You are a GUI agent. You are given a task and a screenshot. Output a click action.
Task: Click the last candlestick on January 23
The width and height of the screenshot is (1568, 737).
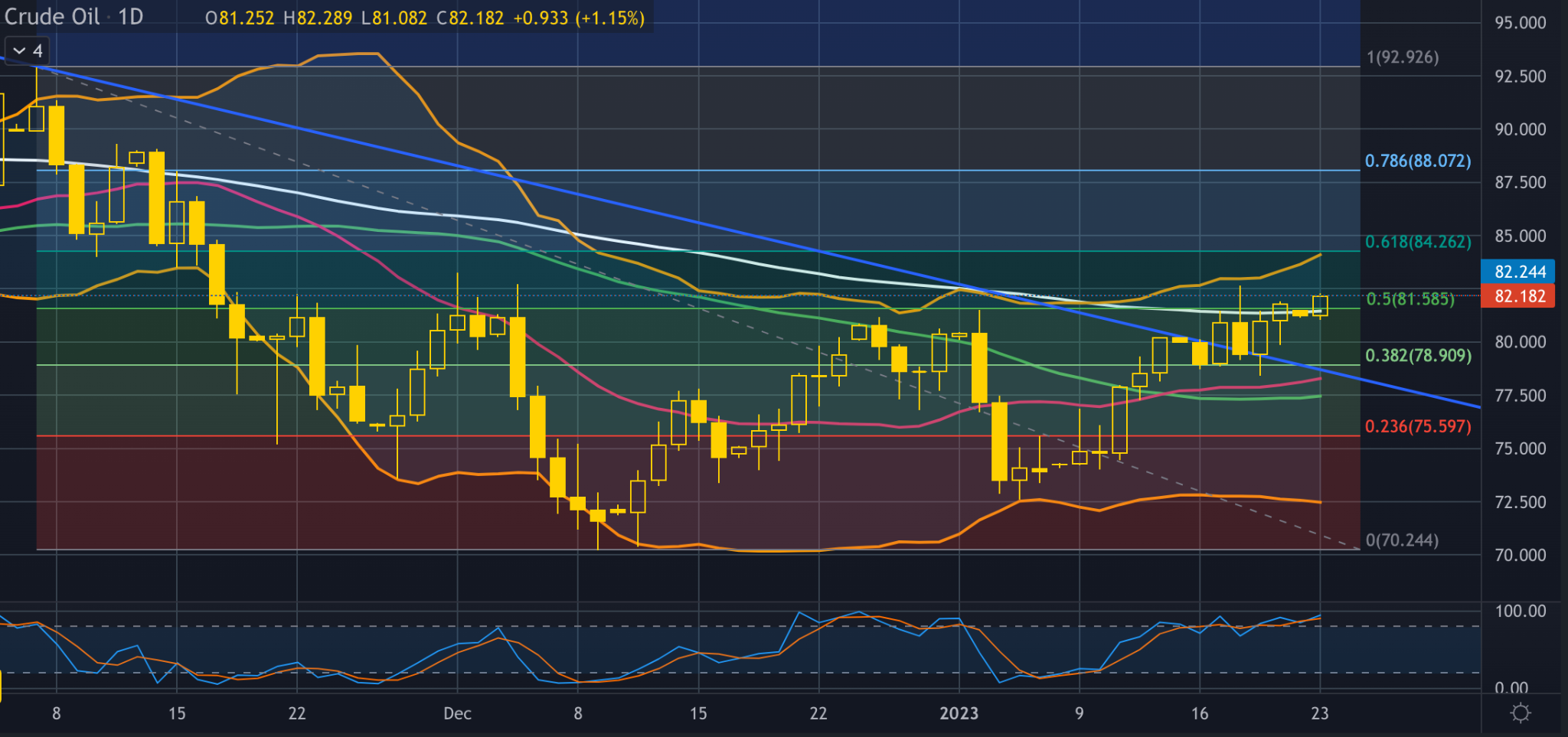(1320, 305)
